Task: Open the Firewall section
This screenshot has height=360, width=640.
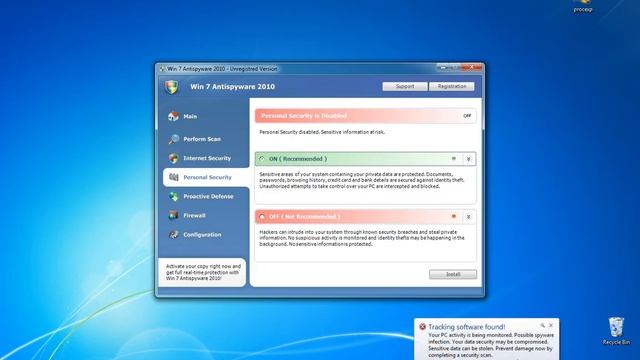Action: coord(194,215)
